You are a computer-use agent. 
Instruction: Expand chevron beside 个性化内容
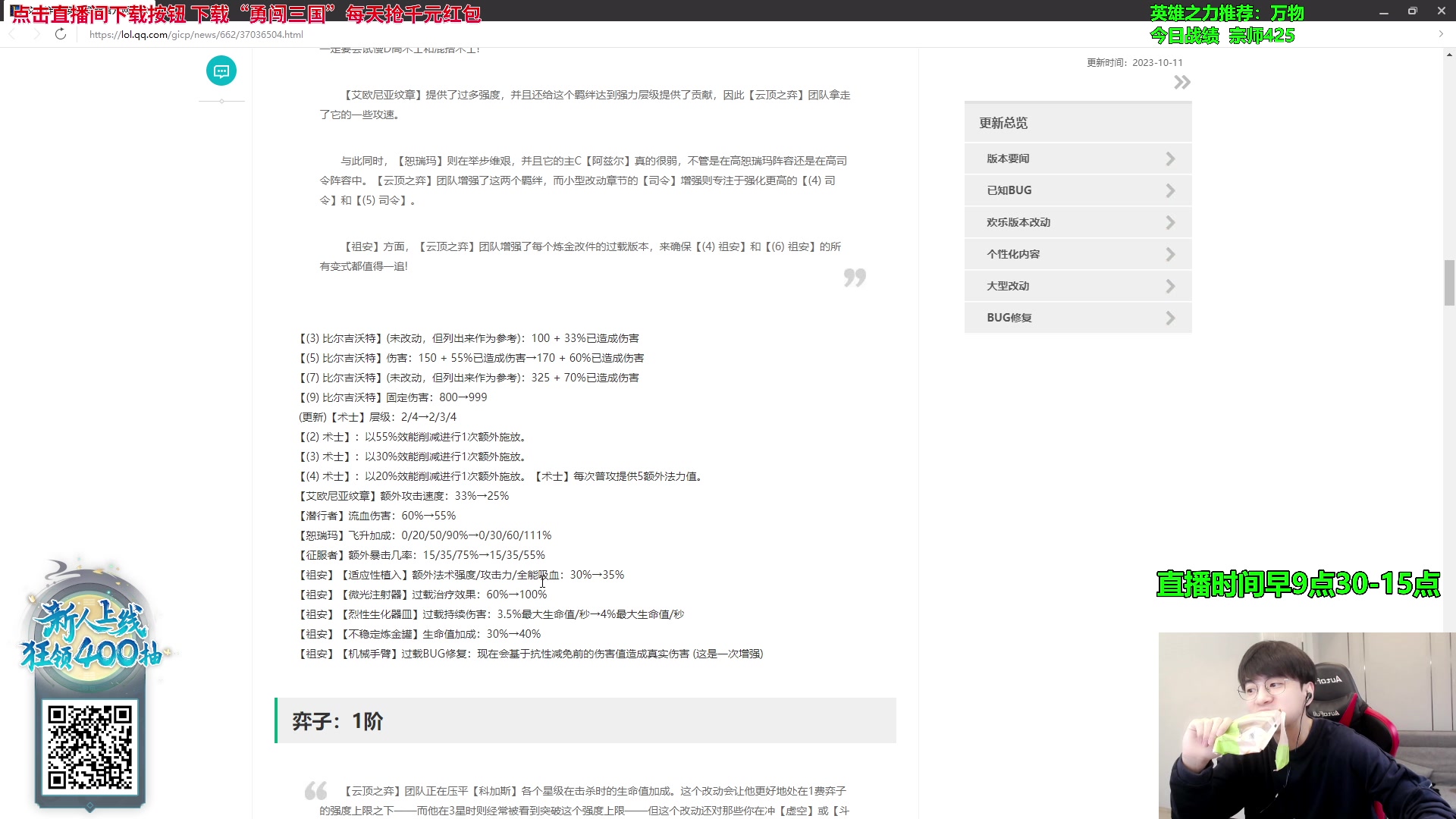coord(1170,254)
